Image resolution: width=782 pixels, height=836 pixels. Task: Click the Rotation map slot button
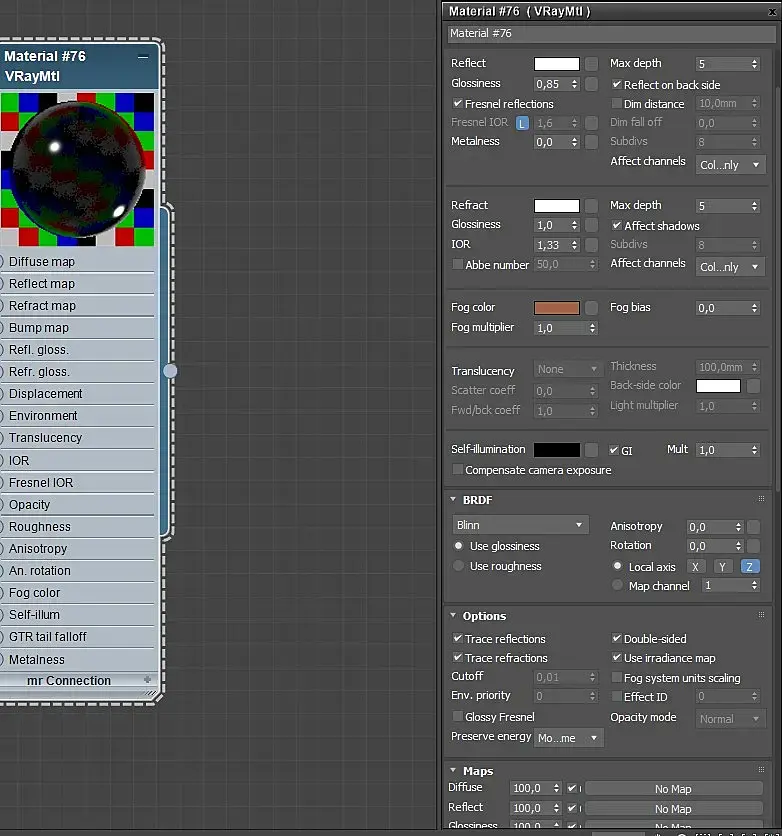[753, 546]
